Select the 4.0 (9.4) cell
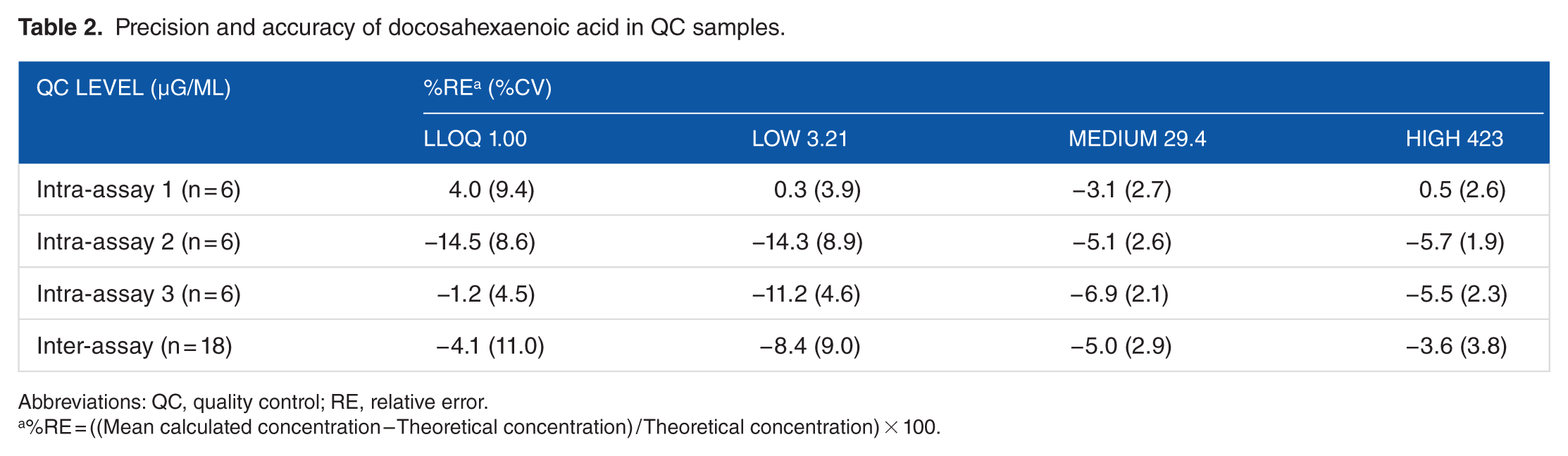1568x456 pixels. pyautogui.click(x=492, y=190)
